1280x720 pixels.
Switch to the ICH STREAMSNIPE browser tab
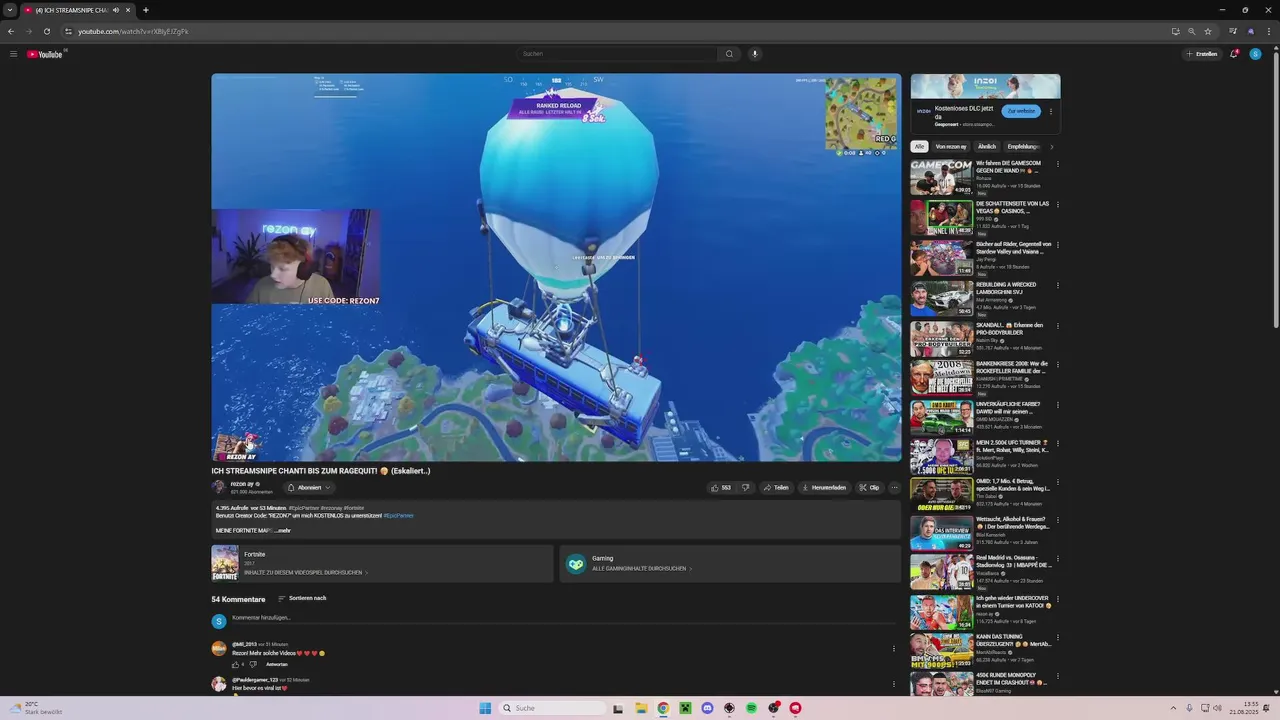pyautogui.click(x=78, y=10)
